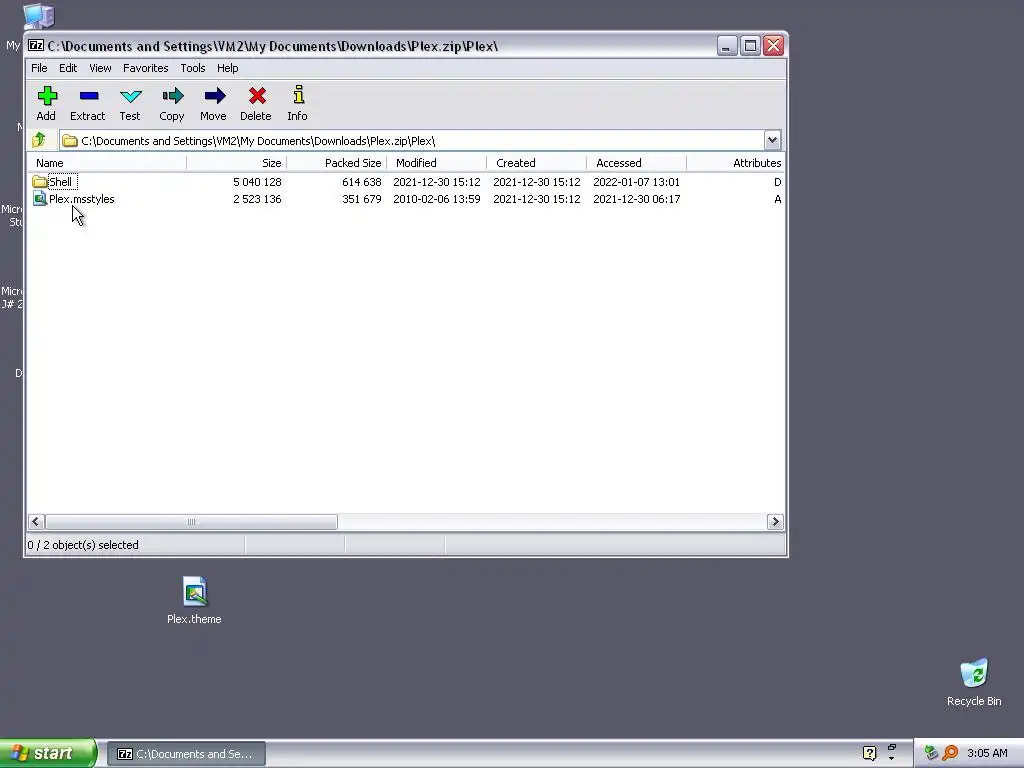Open the Info tool
Screen dimensions: 1024x768
pyautogui.click(x=298, y=95)
